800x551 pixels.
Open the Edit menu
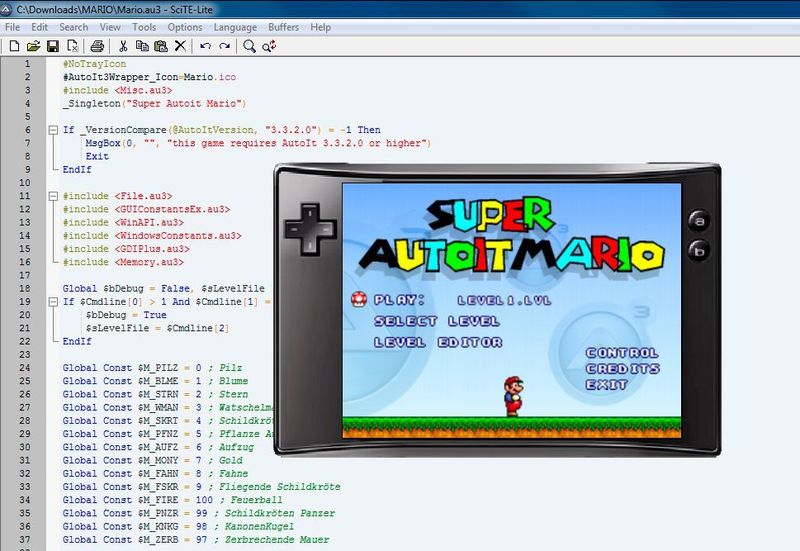(x=39, y=27)
